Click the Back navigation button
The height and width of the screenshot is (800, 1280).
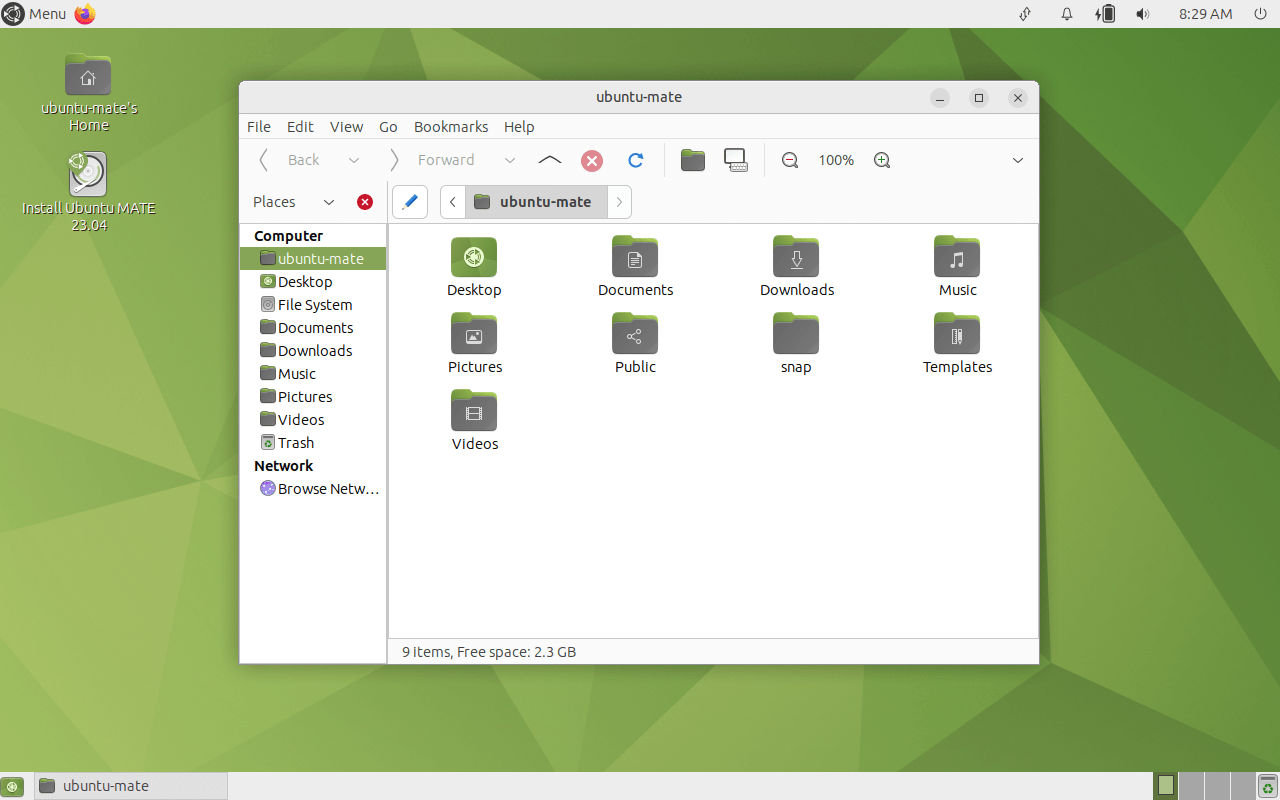coord(291,160)
